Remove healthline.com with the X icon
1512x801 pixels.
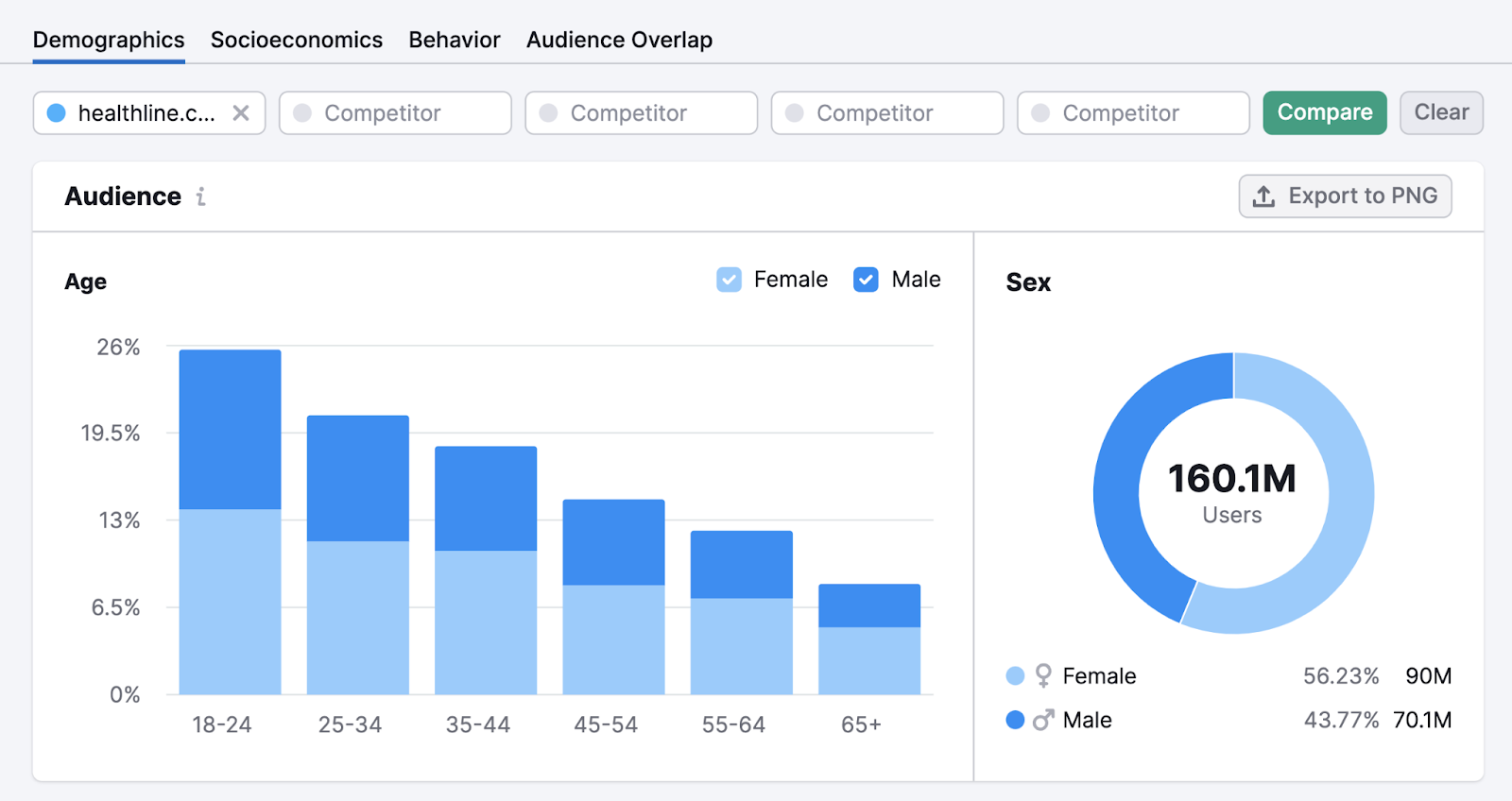click(x=241, y=113)
